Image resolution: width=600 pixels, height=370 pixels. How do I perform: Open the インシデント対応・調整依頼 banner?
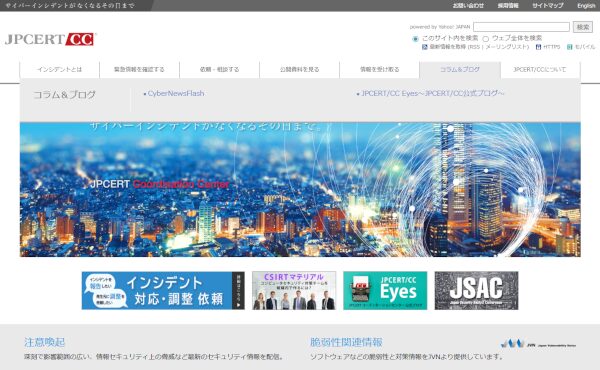163,290
